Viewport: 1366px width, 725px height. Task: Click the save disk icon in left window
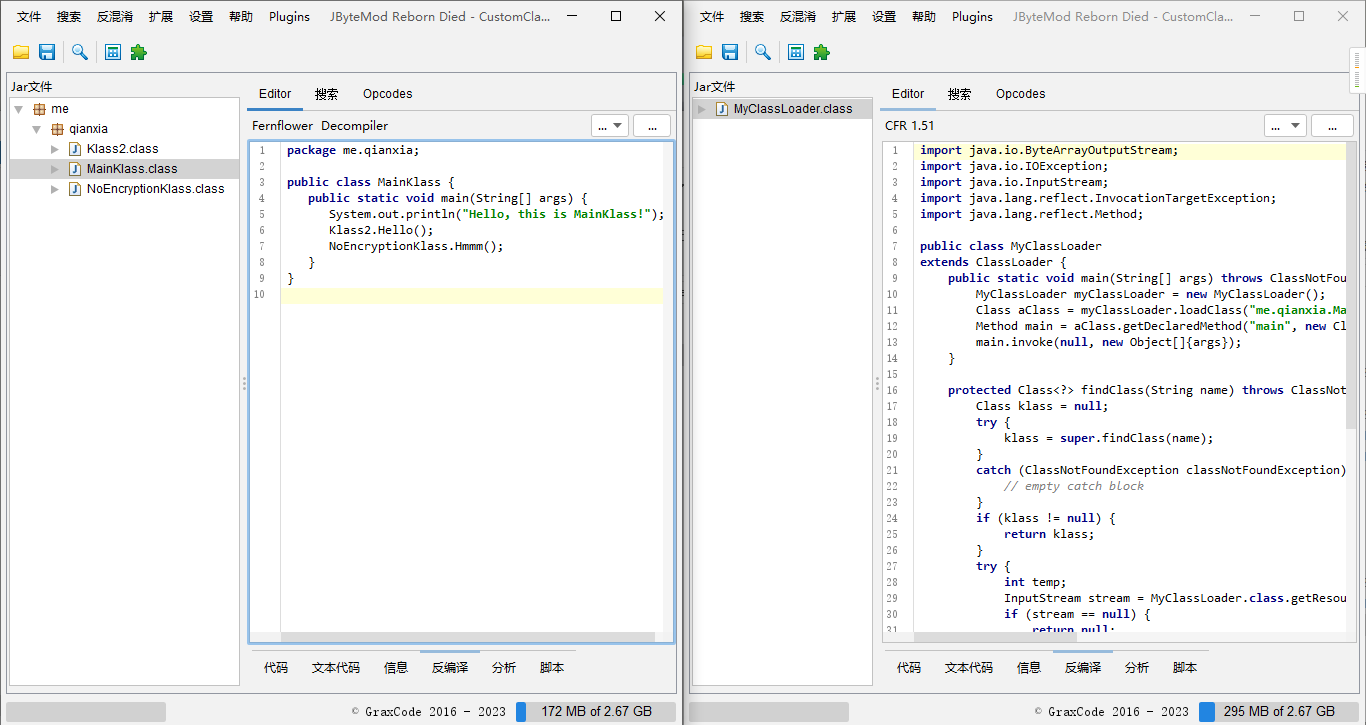click(x=47, y=52)
